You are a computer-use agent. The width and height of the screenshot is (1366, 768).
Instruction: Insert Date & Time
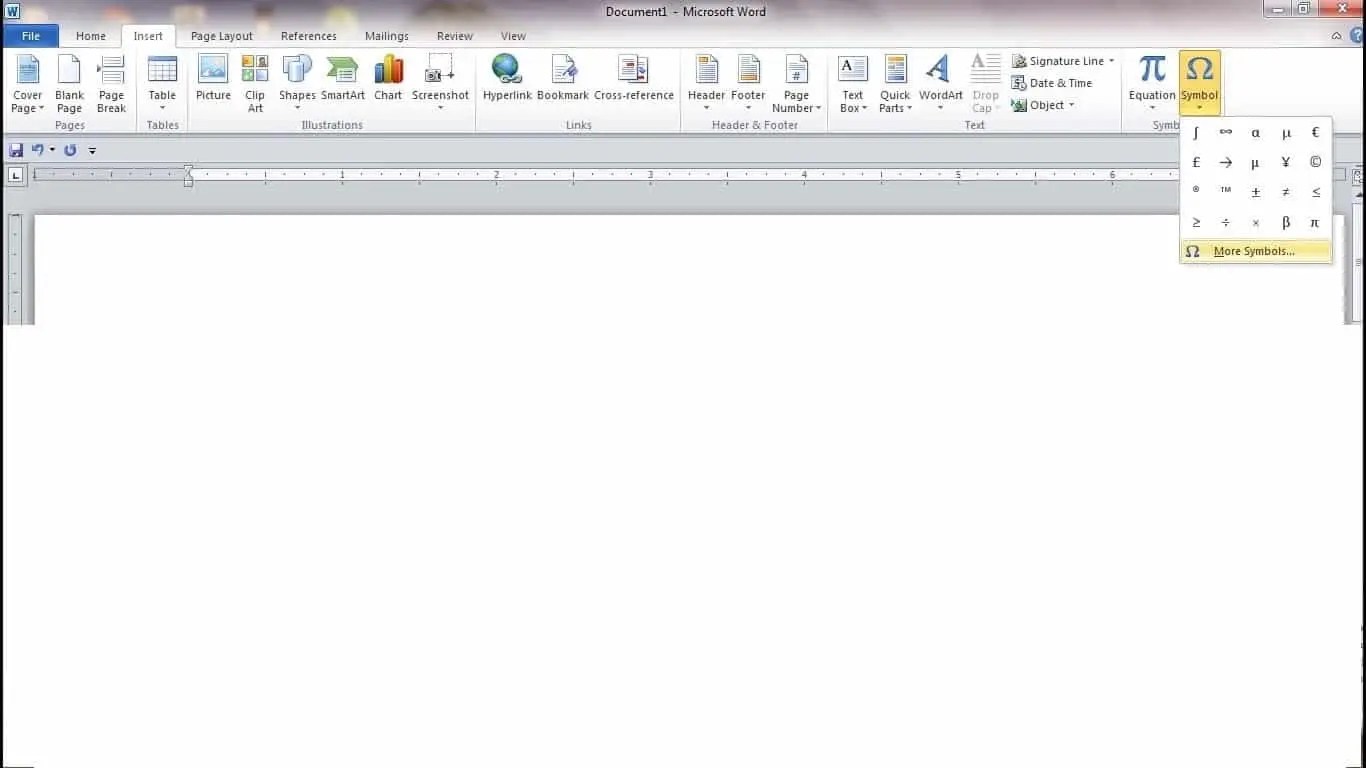(1052, 83)
